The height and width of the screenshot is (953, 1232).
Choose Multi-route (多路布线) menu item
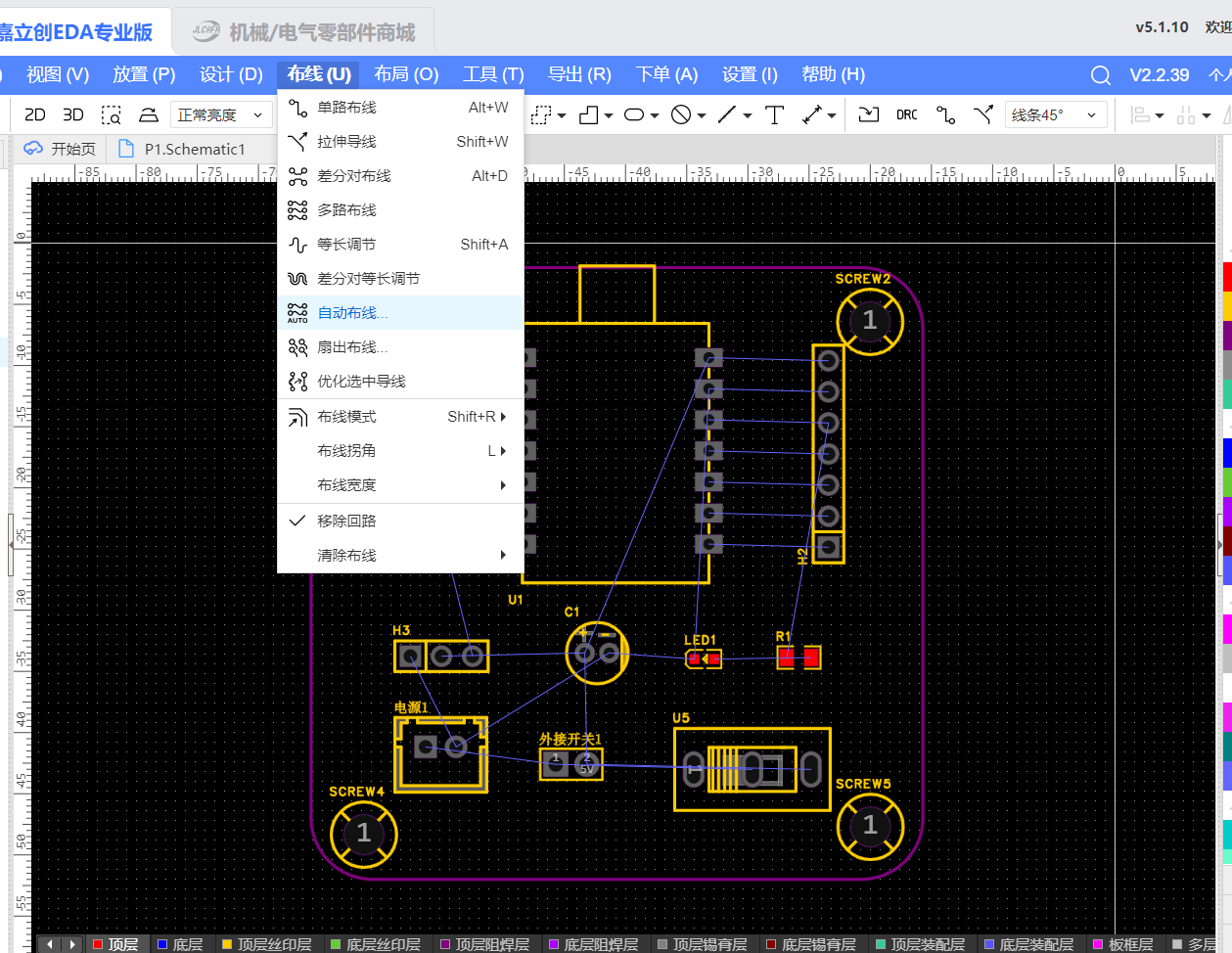click(400, 210)
